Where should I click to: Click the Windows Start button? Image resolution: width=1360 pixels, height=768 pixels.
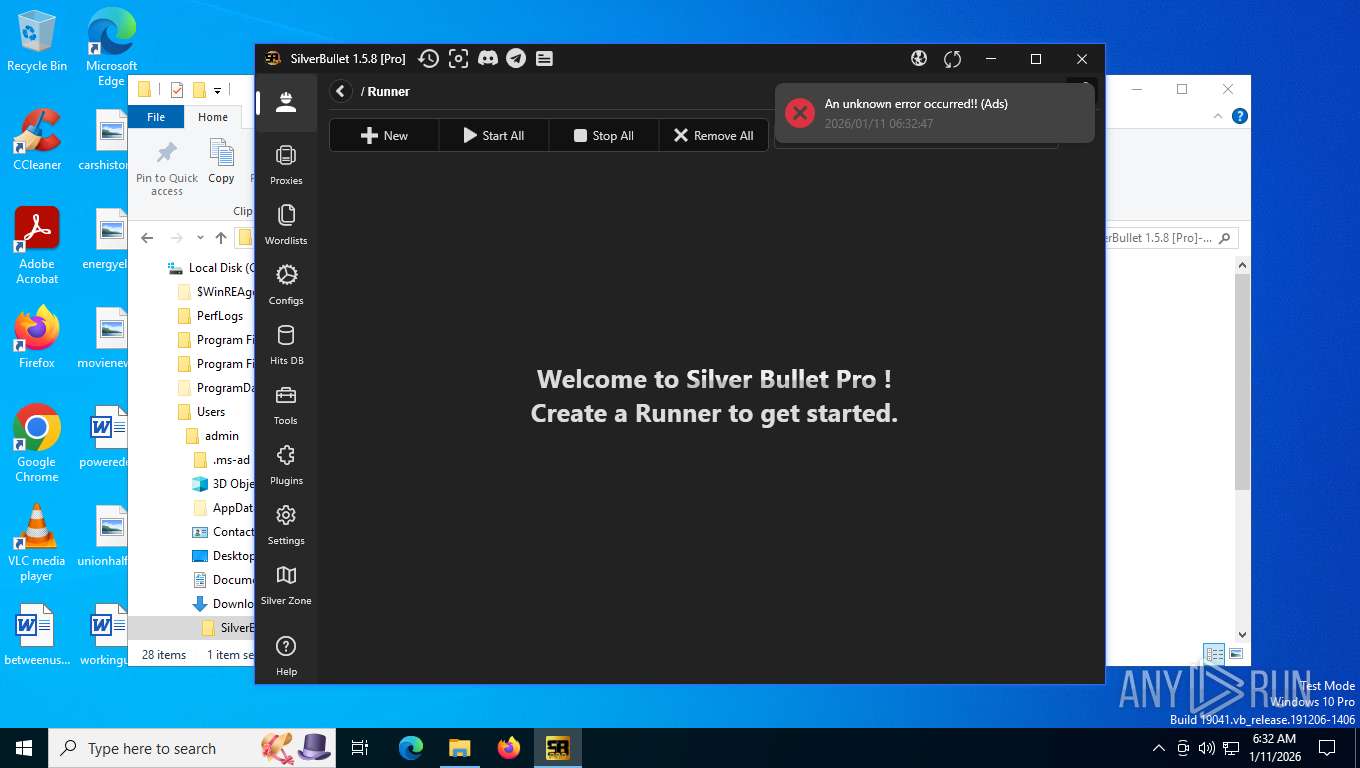[24, 748]
